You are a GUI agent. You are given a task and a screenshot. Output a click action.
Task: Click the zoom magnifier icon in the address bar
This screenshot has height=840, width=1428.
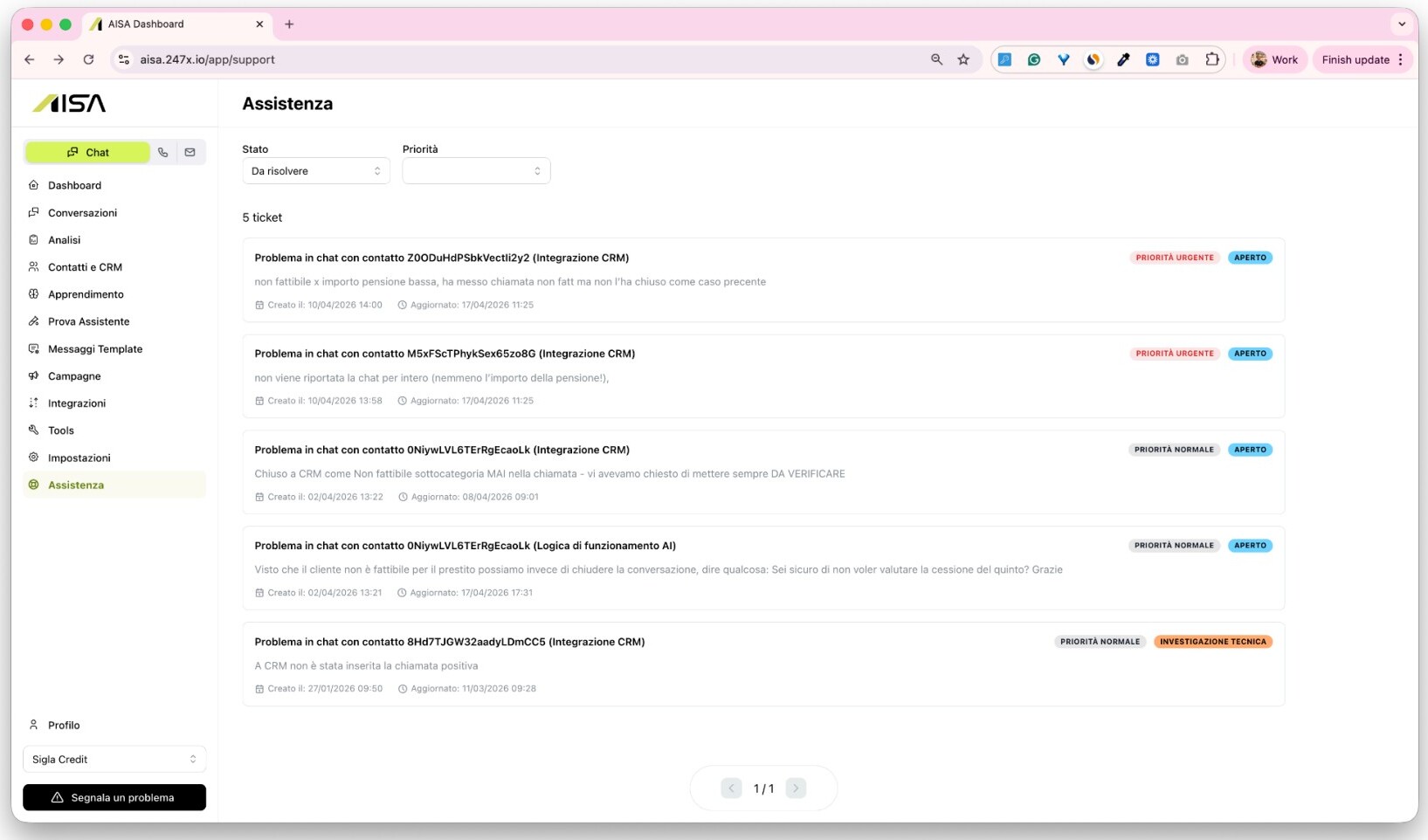(936, 59)
